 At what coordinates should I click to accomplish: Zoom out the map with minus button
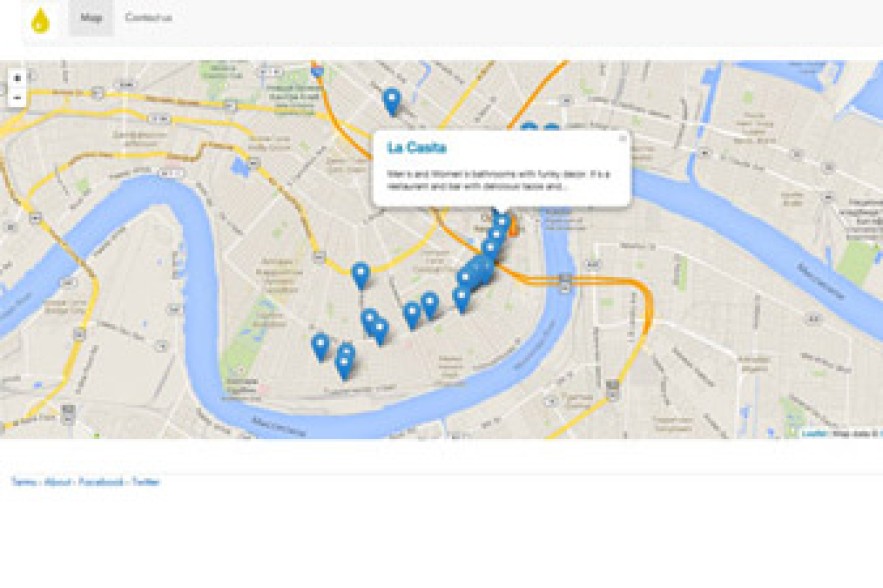(17, 97)
